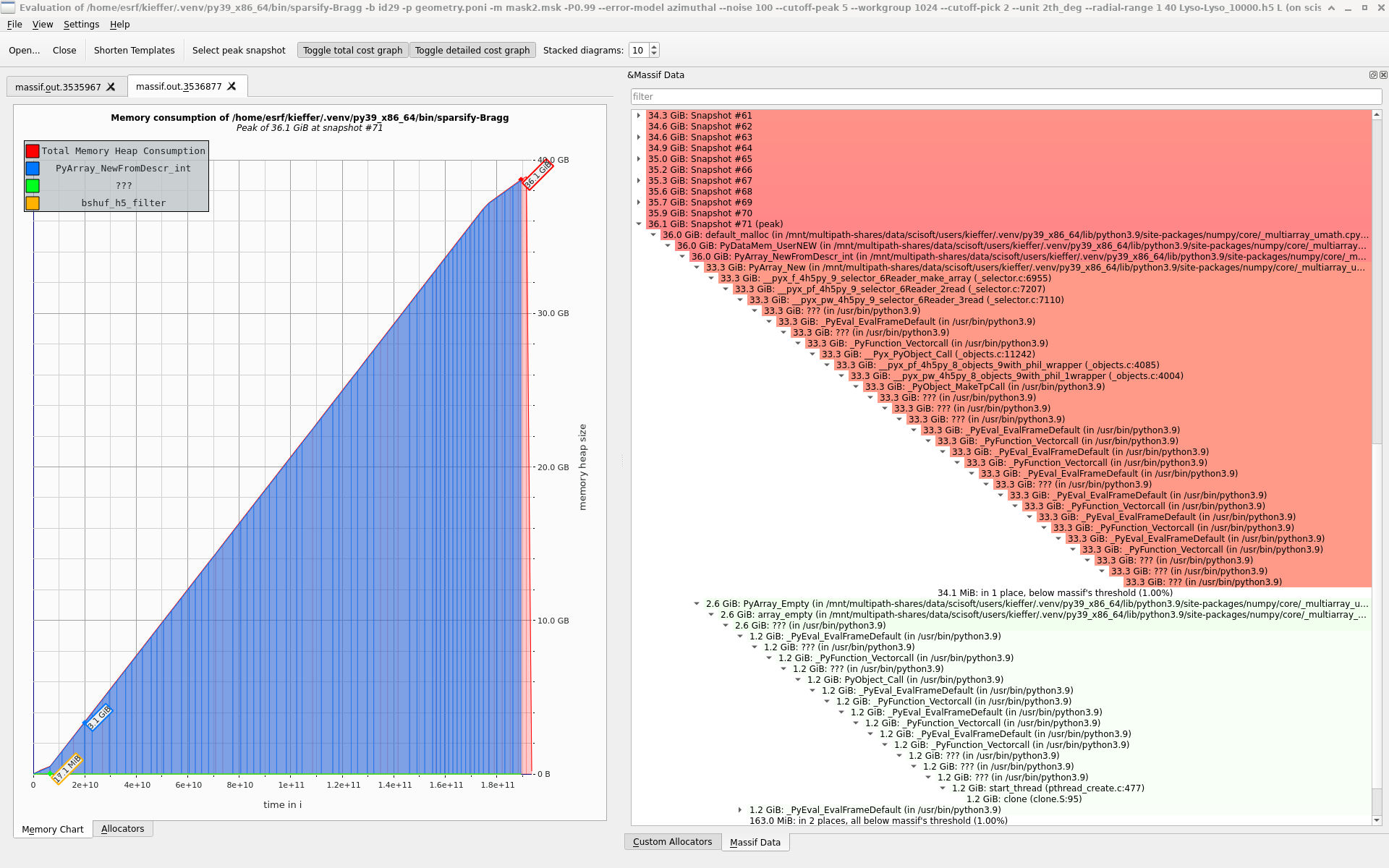1389x868 pixels.
Task: Open the Help menu
Action: [x=119, y=24]
